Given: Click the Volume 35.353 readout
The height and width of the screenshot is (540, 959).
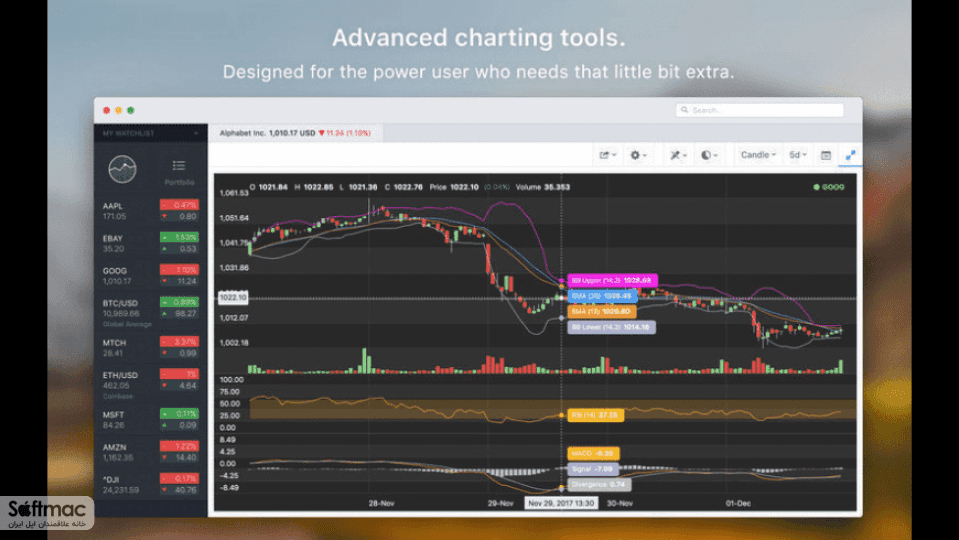Looking at the screenshot, I should (542, 187).
